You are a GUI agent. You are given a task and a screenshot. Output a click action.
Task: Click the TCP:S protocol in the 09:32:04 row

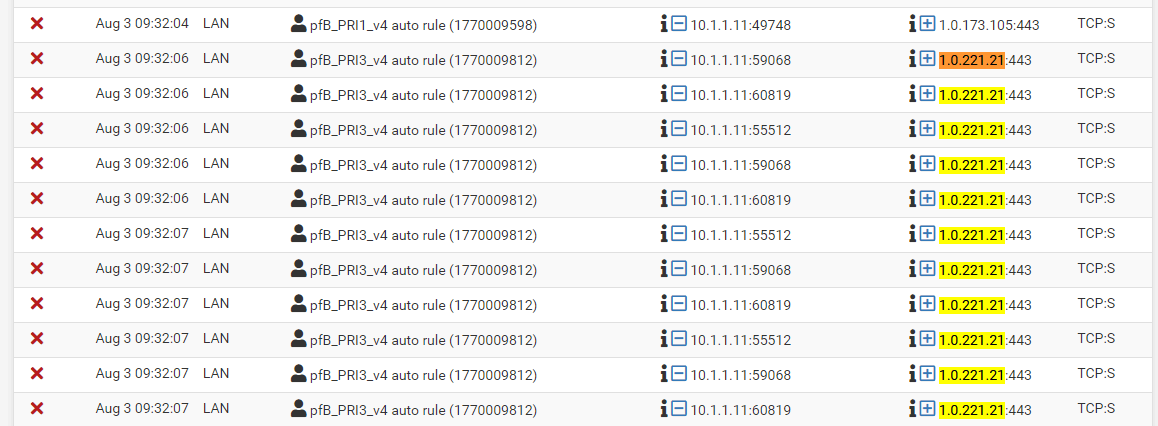tap(1096, 23)
